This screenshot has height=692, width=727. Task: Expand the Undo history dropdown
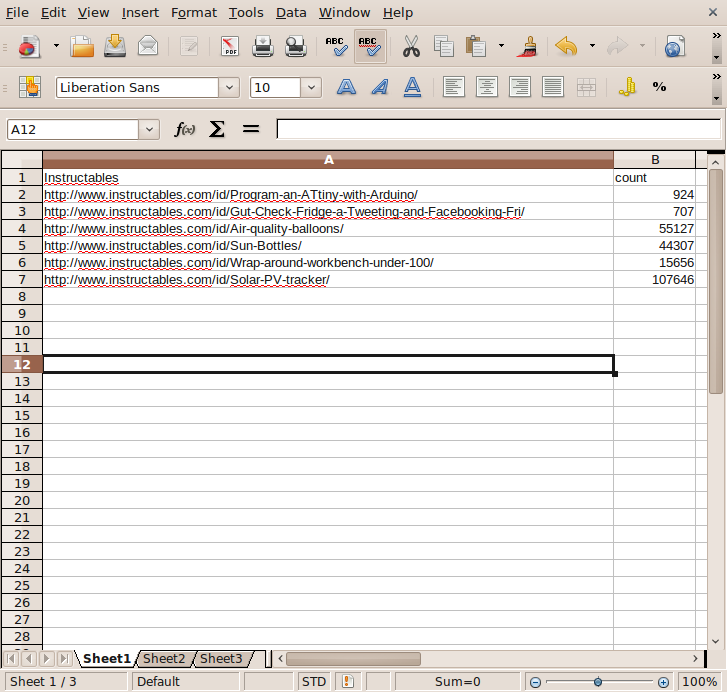(592, 46)
